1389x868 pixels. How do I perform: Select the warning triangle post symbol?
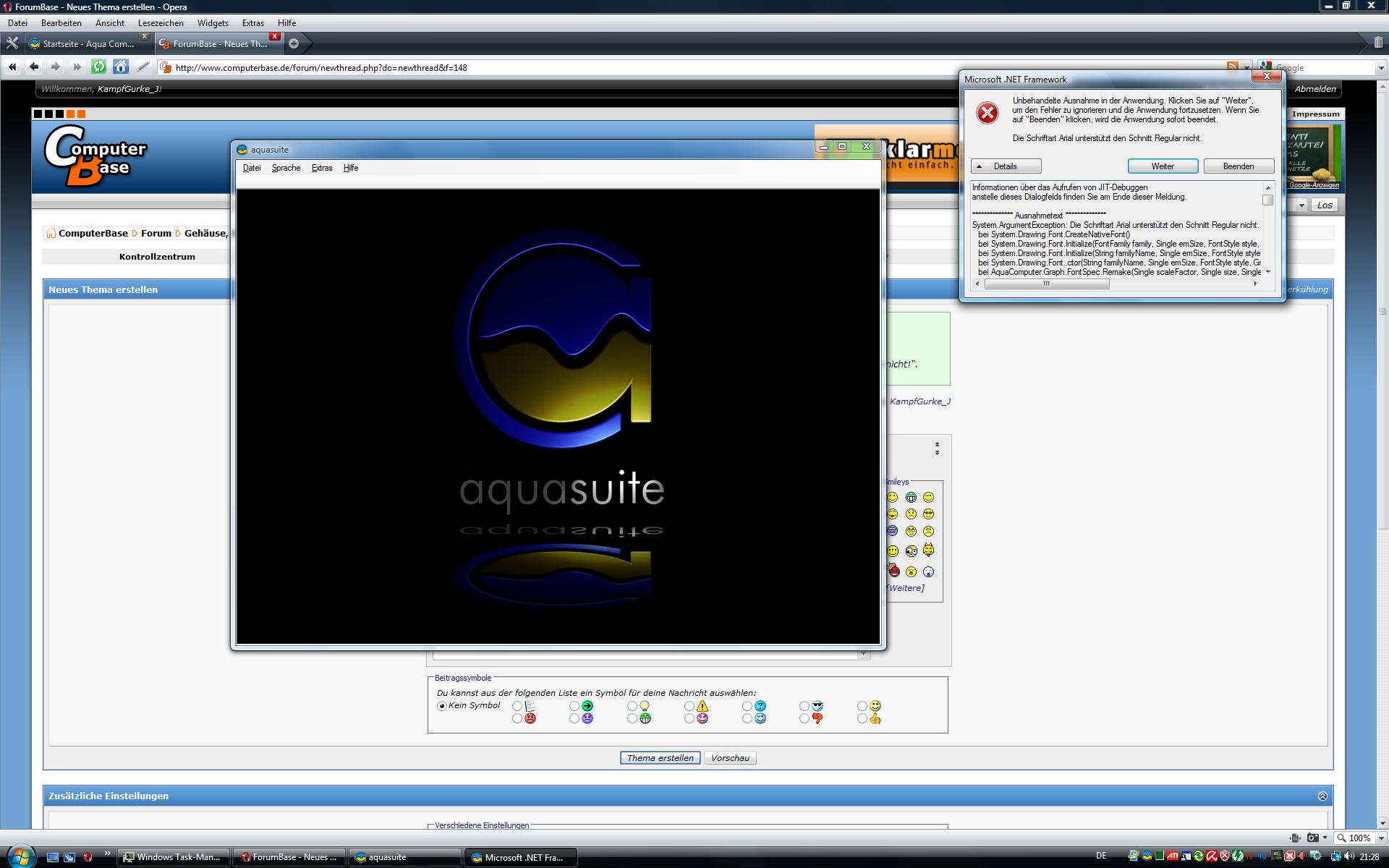[x=690, y=706]
